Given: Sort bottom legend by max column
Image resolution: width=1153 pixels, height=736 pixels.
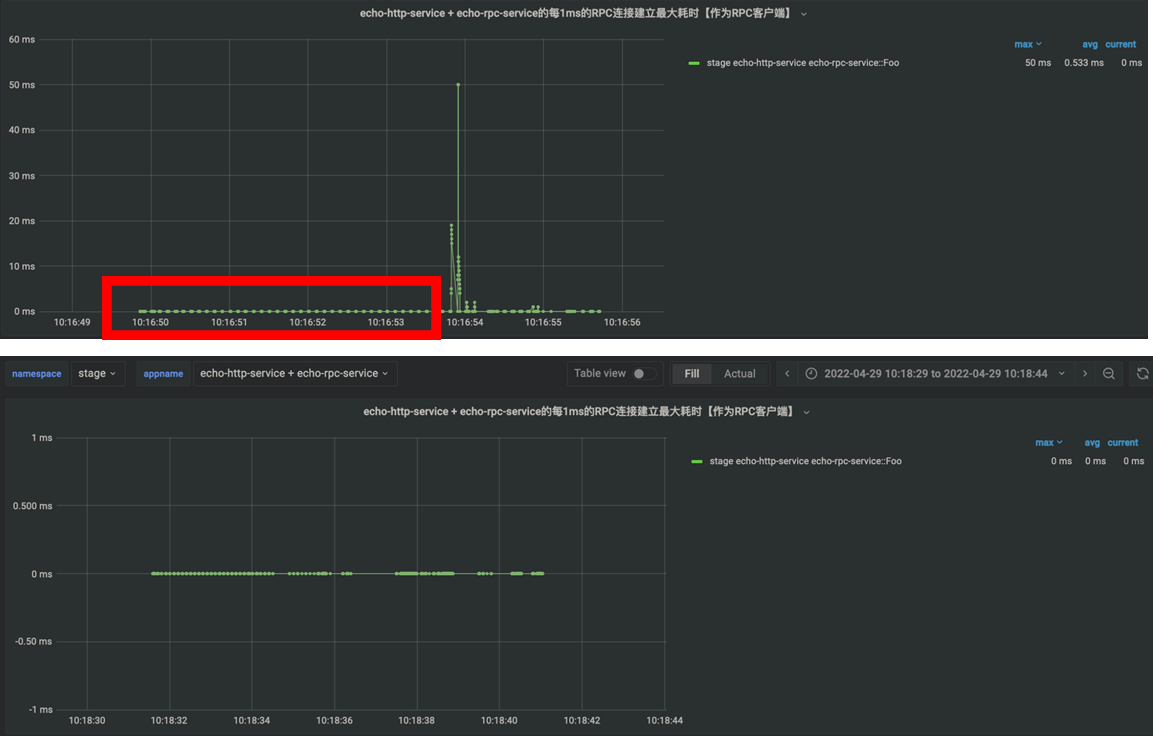Looking at the screenshot, I should (x=1048, y=442).
